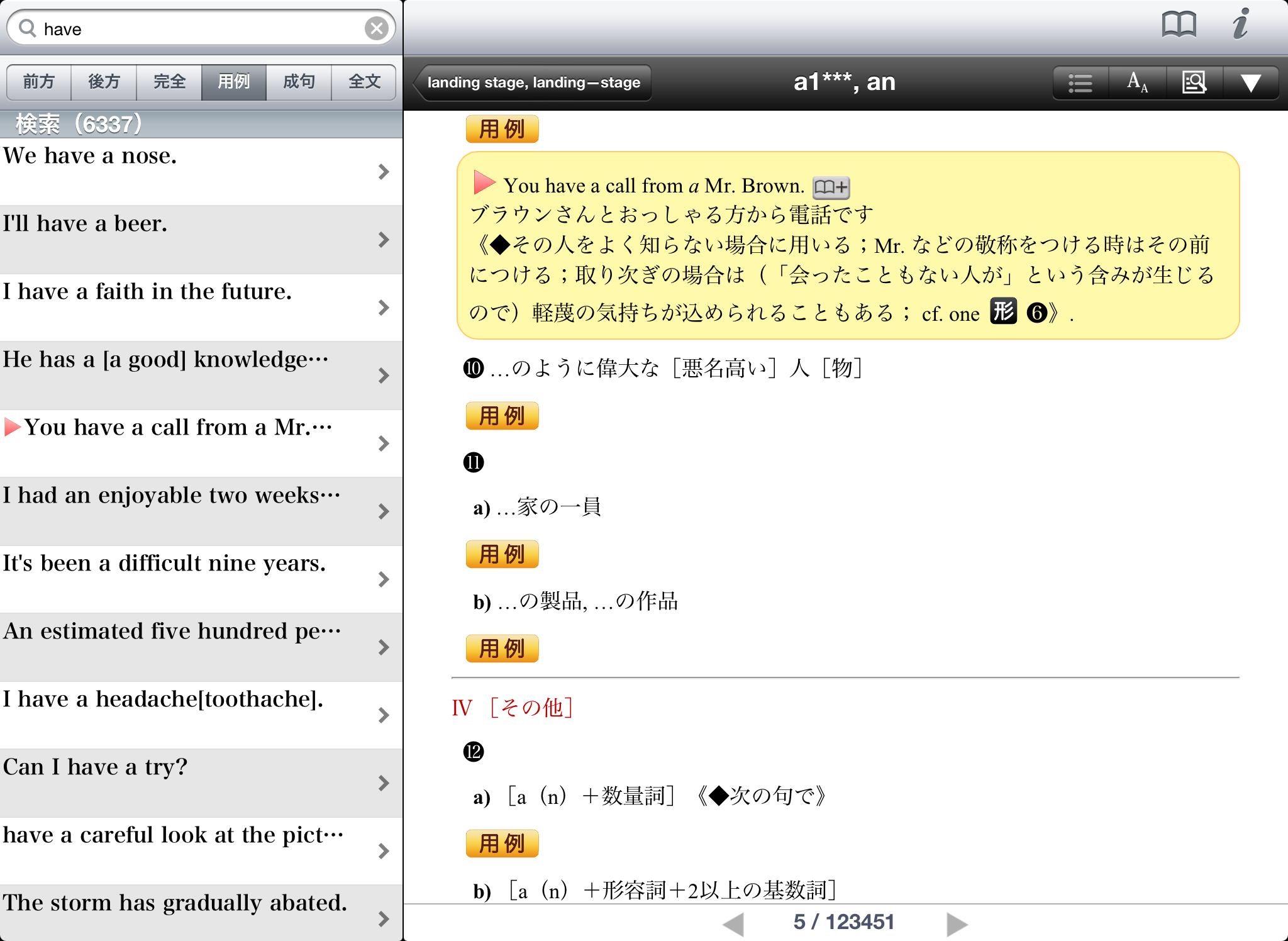
Task: Select 完全 exact match mode
Action: [169, 82]
